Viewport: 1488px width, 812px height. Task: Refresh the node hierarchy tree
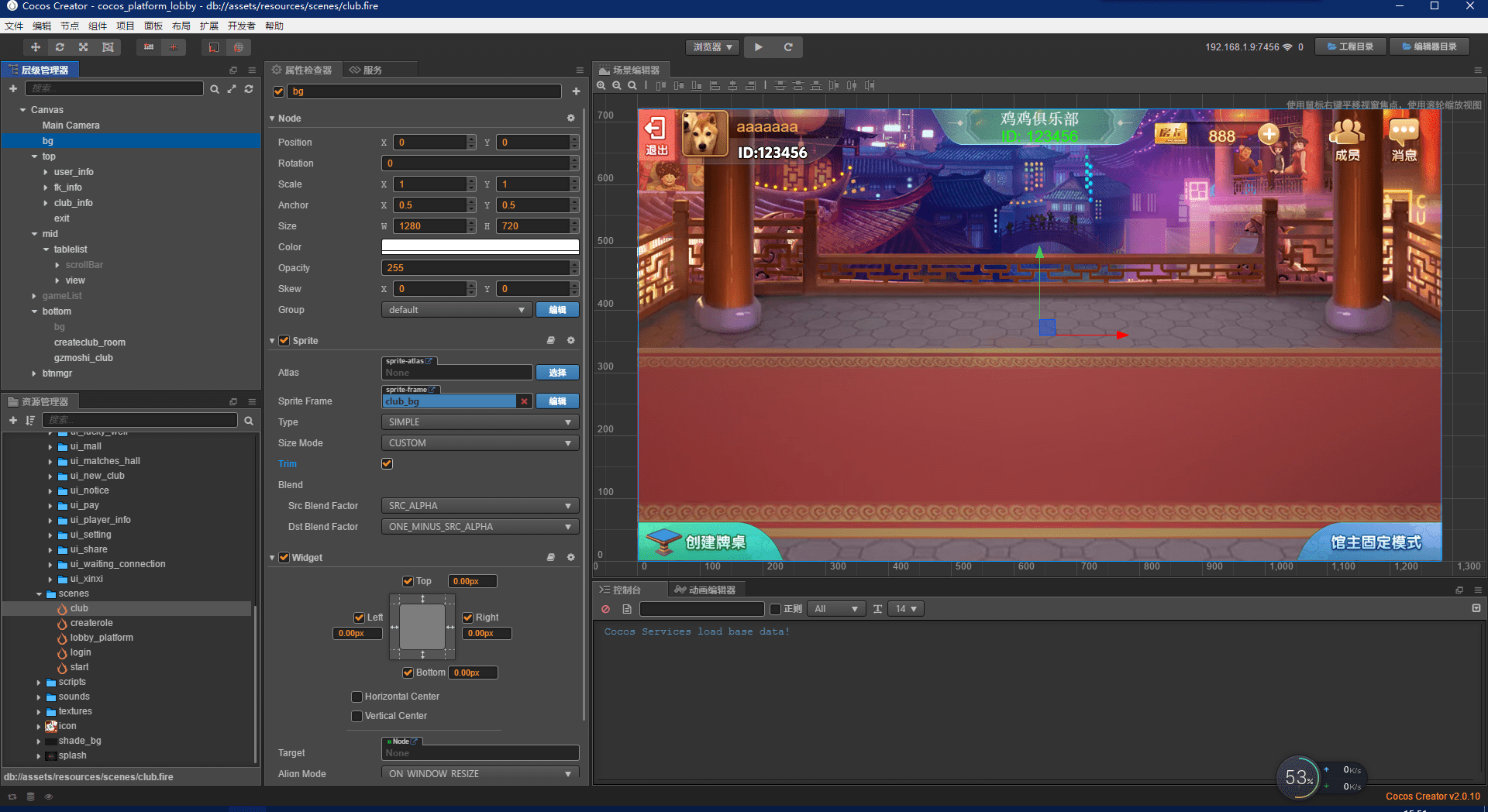pyautogui.click(x=249, y=89)
